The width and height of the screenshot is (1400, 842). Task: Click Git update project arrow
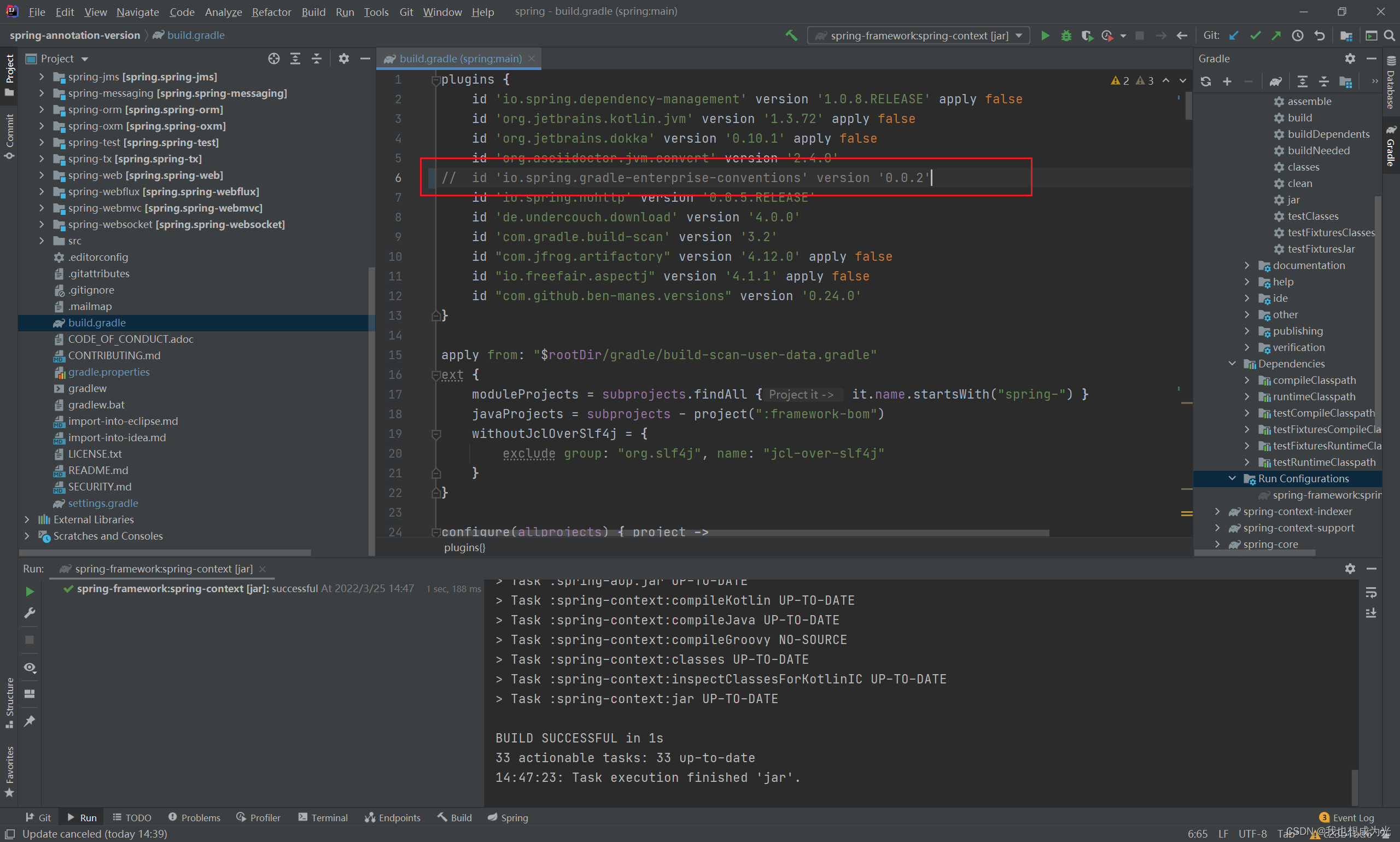pyautogui.click(x=1234, y=36)
